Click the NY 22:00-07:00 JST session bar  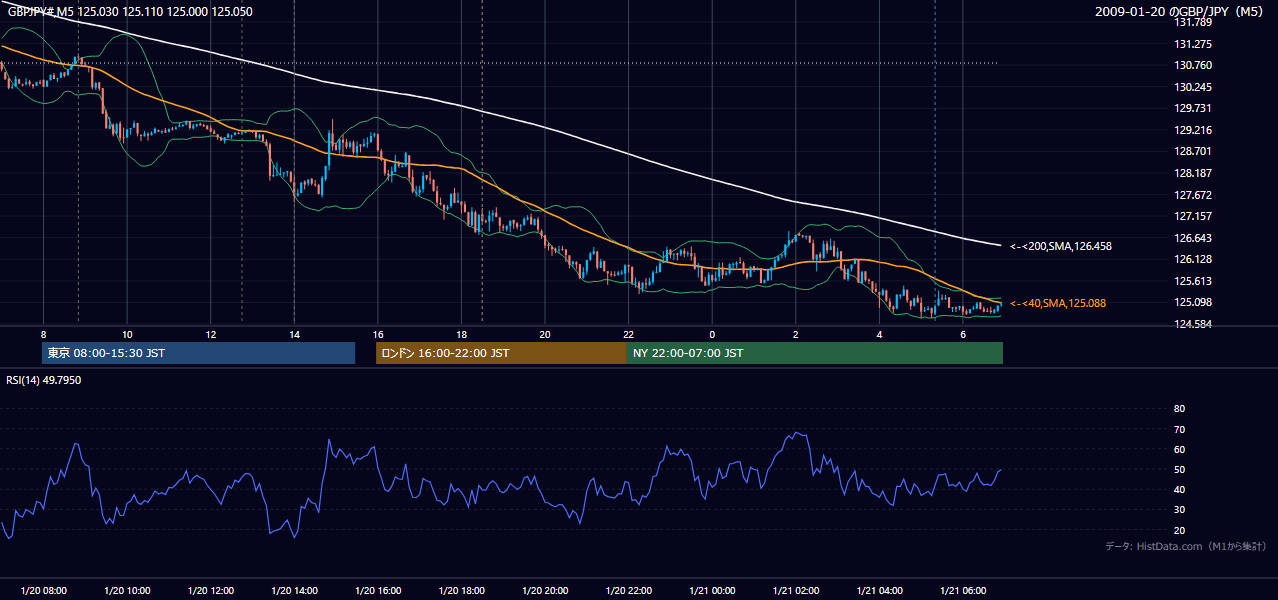815,353
